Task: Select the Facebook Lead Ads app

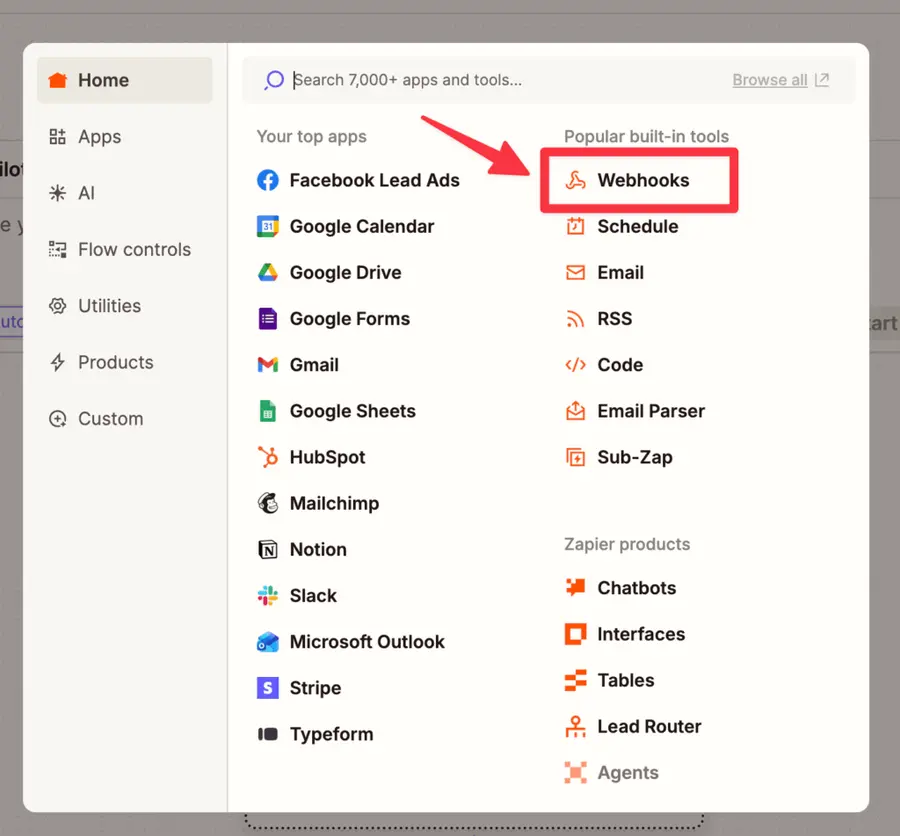Action: [374, 180]
